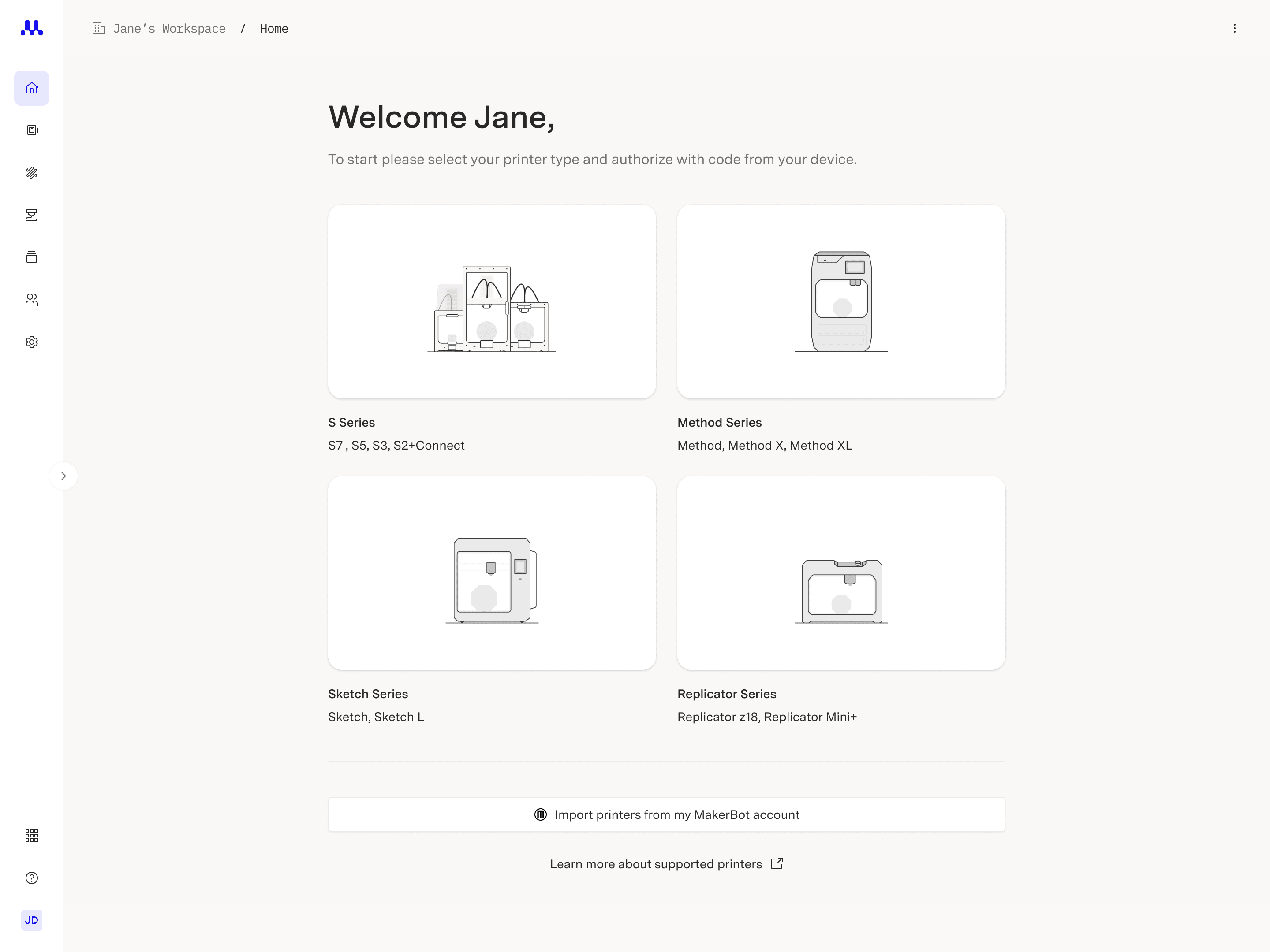Click the 'S7 , S5, S3, S2+Connect' text

(x=396, y=445)
